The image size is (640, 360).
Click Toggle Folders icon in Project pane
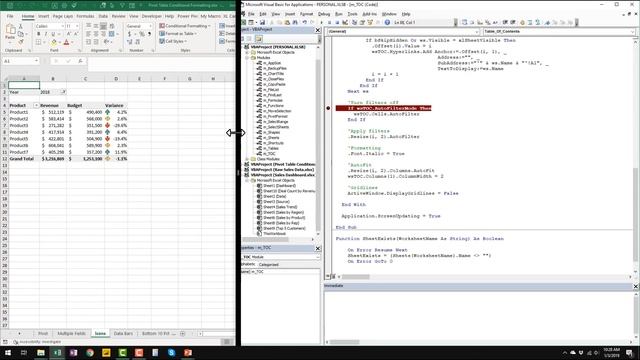pyautogui.click(x=259, y=39)
